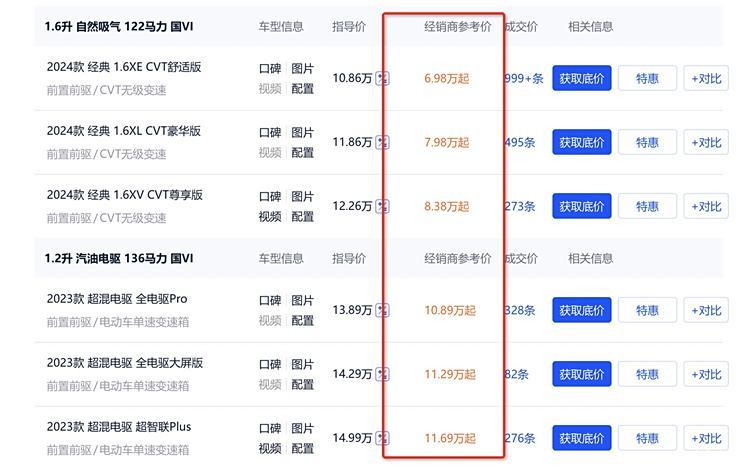Viewport: 744px width, 467px height.
Task: Open calculator icon beside 13.89万 price
Action: click(382, 310)
